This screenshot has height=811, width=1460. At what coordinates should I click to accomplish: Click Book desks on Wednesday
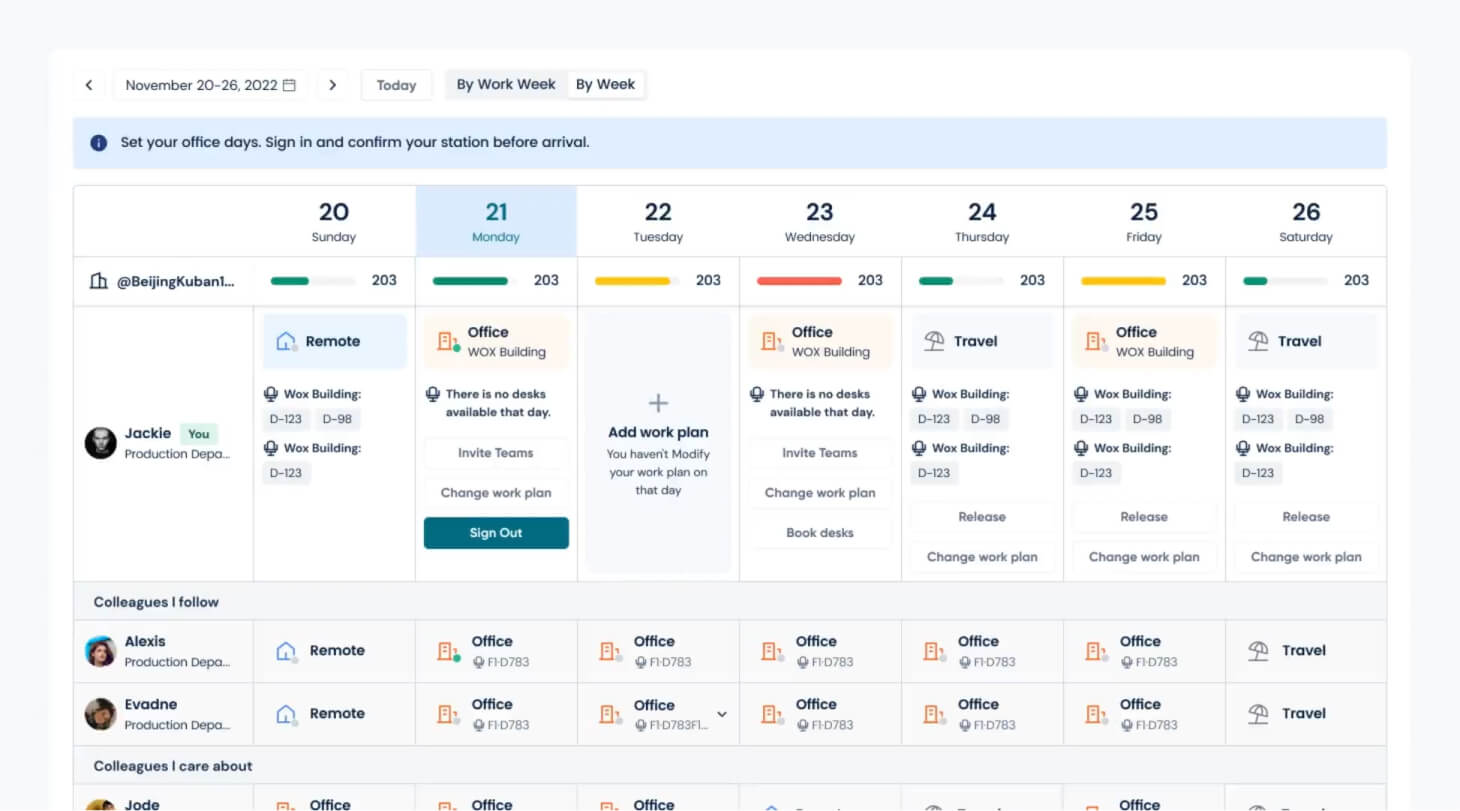pos(820,533)
